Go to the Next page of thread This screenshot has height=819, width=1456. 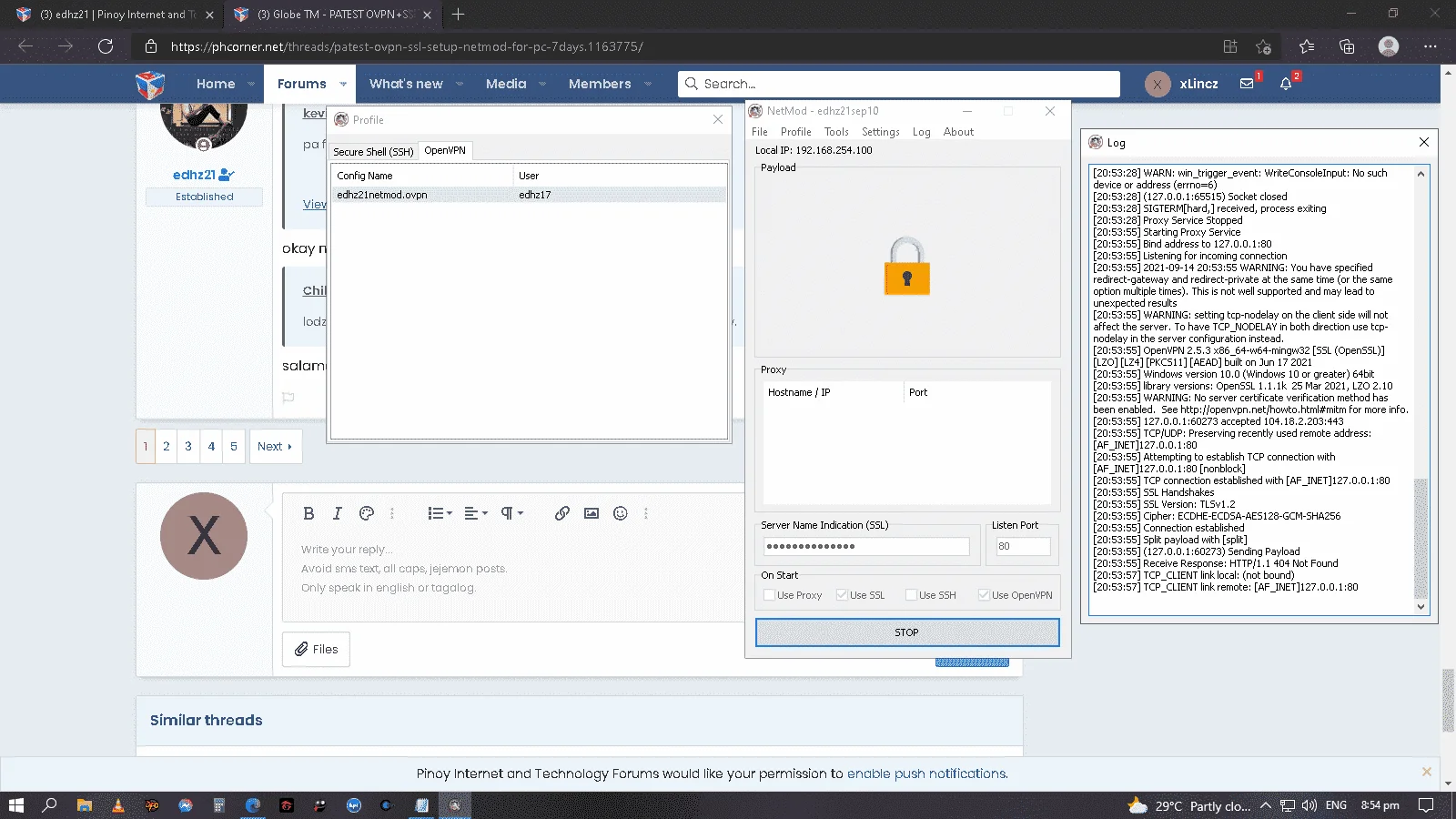point(276,447)
